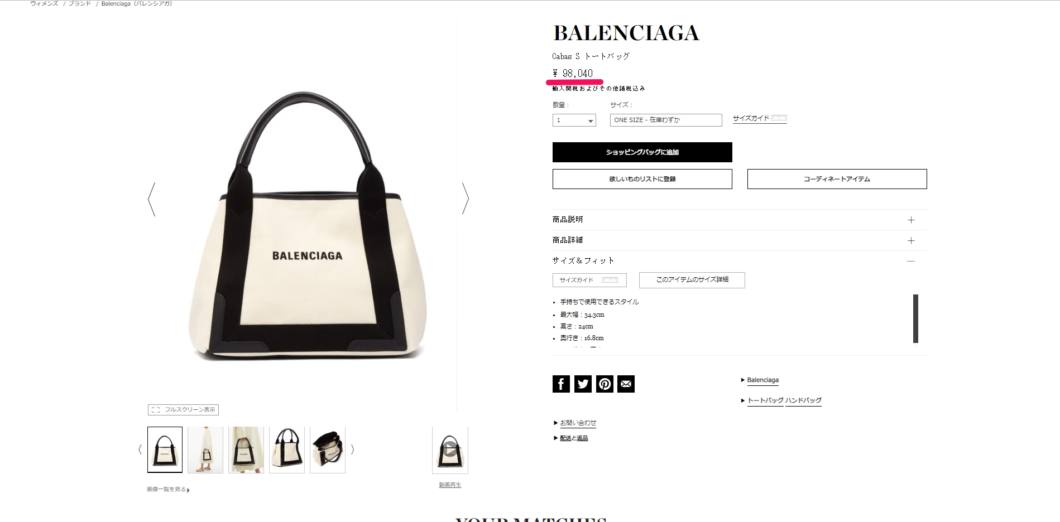
Task: Select the open-bag interior thumbnail
Action: coord(328,450)
